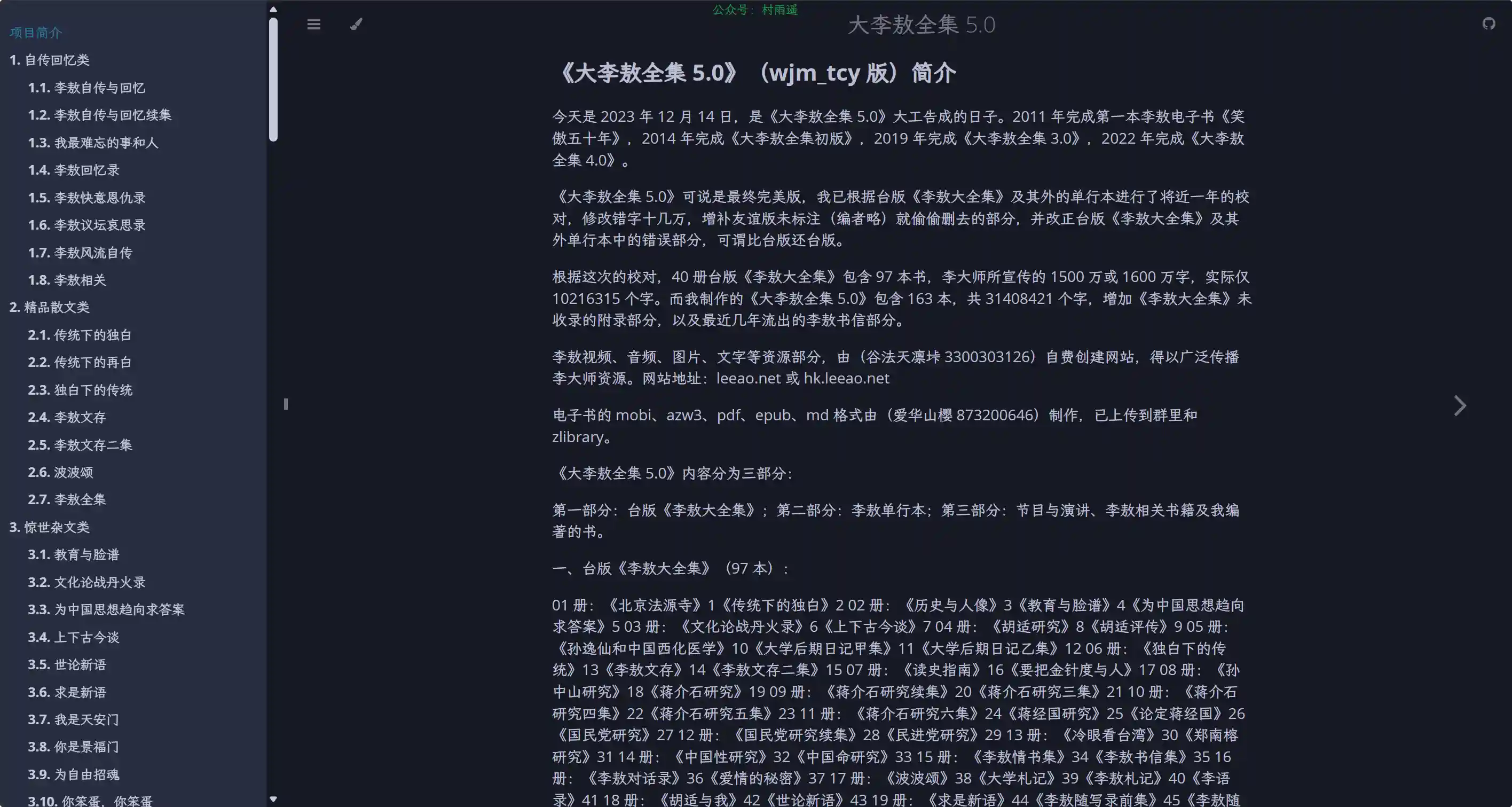Open chapter 1.1 李敖自传与回忆

pos(87,88)
